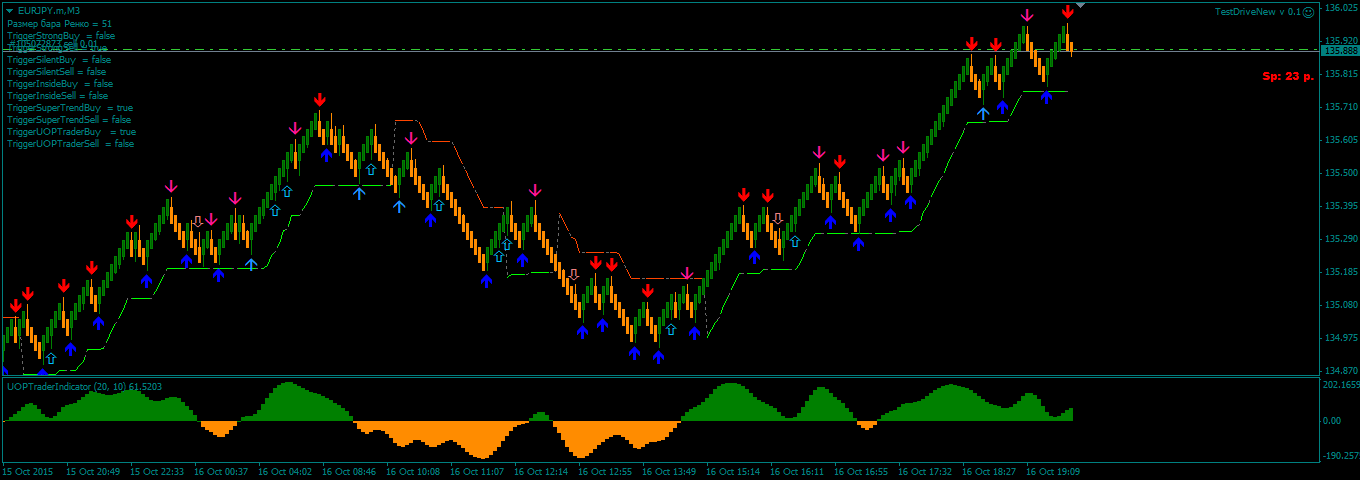The height and width of the screenshot is (480, 1360).
Task: Click the '16 Oct 15:14' time axis label
Action: [x=732, y=471]
